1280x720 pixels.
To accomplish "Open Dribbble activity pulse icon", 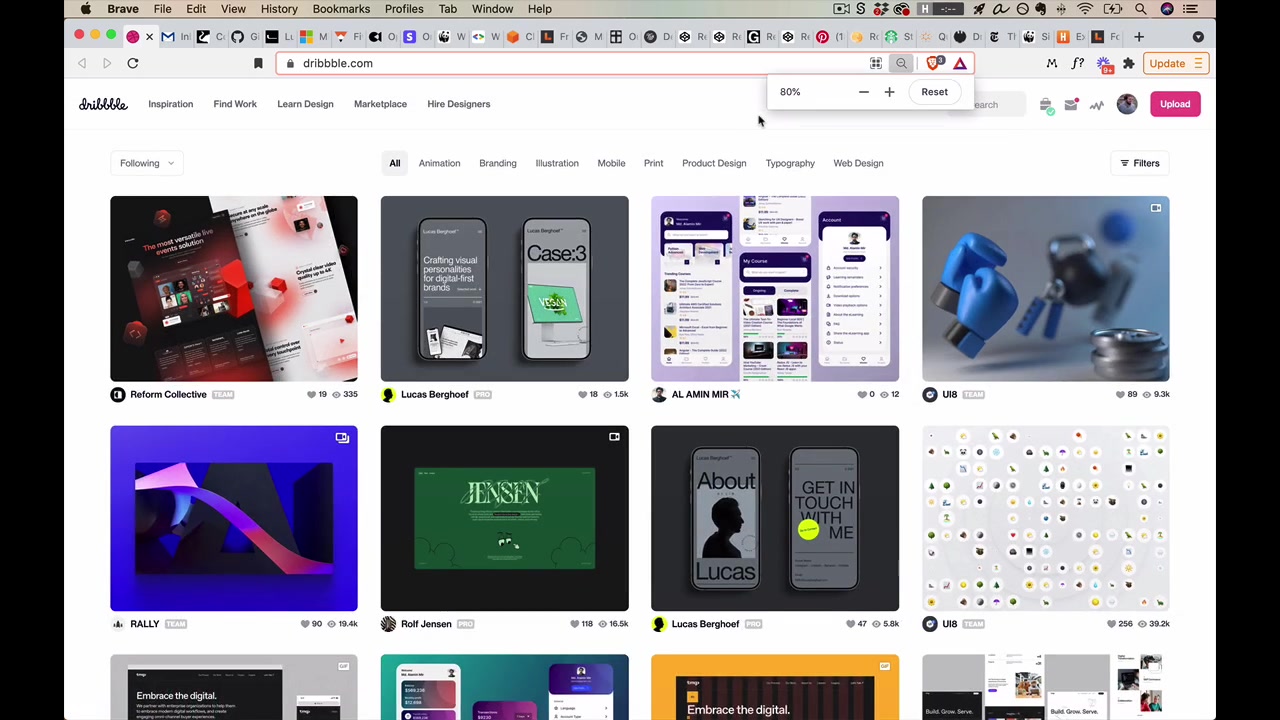I will pyautogui.click(x=1097, y=104).
